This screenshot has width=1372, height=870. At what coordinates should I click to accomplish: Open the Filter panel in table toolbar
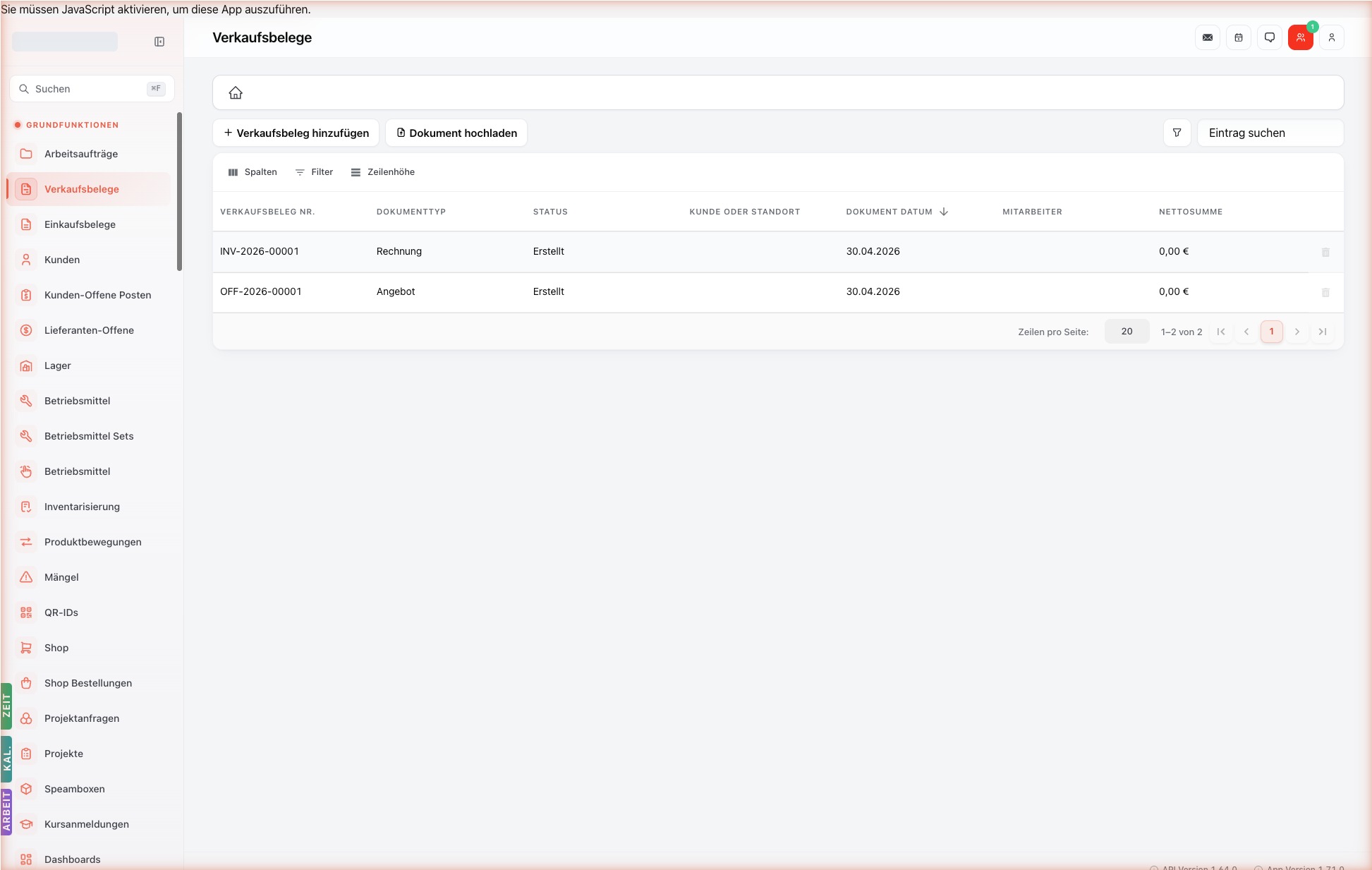315,172
